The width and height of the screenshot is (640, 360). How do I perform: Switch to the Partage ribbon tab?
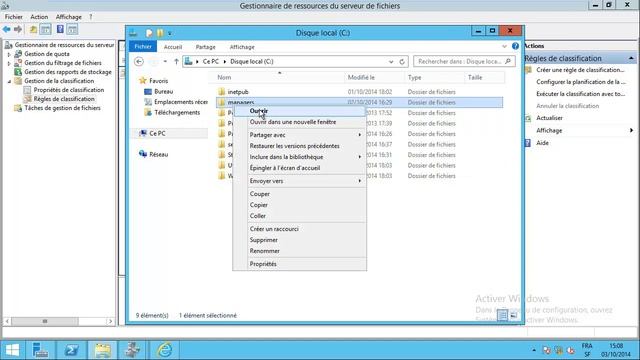(x=205, y=47)
